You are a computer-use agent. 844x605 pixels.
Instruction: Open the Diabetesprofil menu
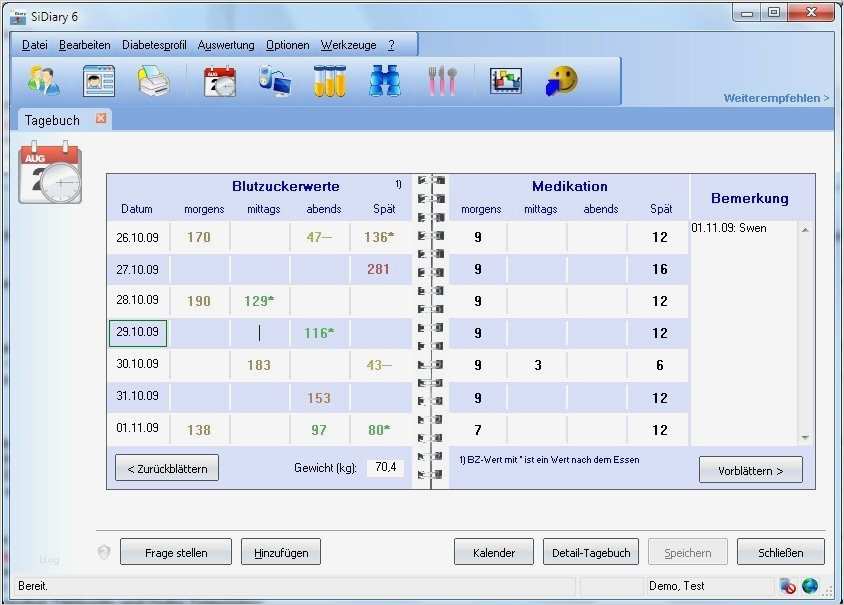[x=154, y=45]
